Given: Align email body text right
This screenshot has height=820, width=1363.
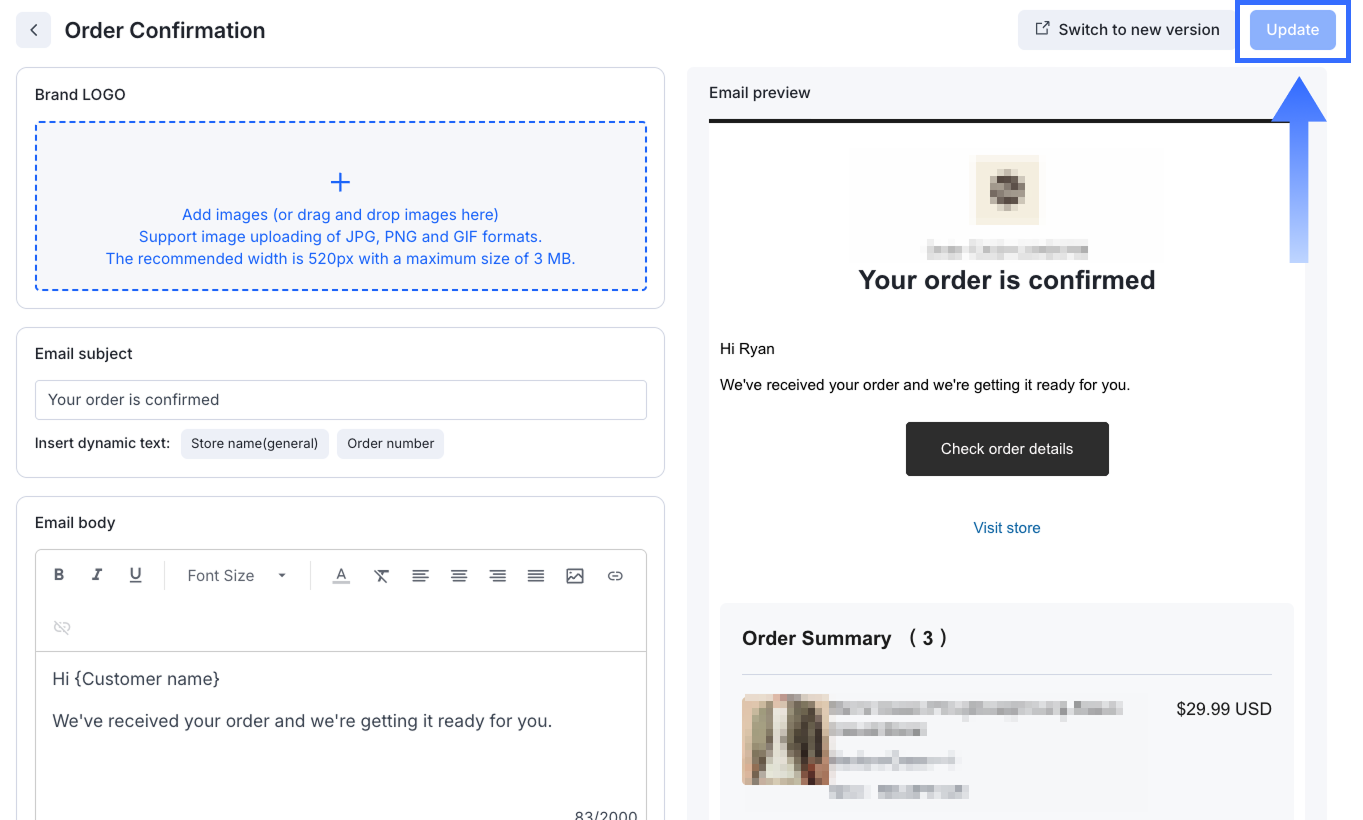Looking at the screenshot, I should point(497,576).
